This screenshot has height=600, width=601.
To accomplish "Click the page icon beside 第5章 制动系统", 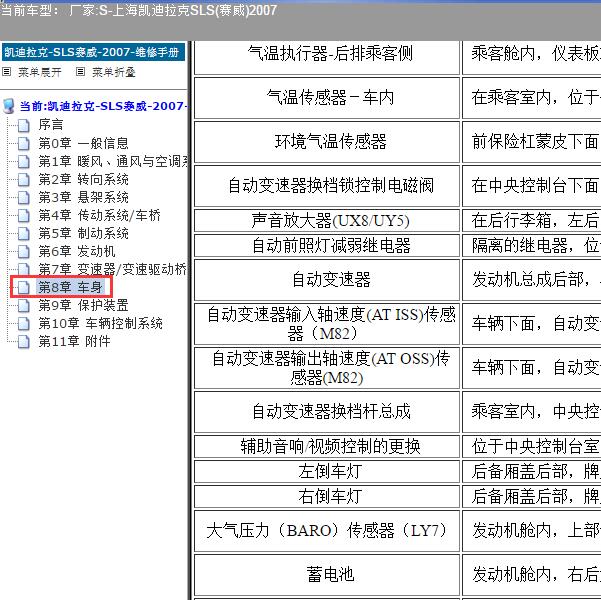I will coord(24,233).
